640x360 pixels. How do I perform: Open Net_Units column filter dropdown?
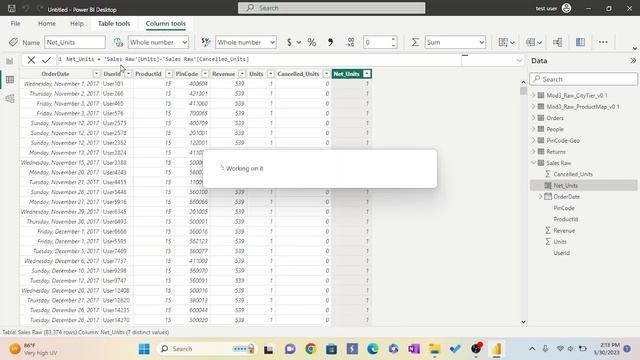[x=367, y=74]
